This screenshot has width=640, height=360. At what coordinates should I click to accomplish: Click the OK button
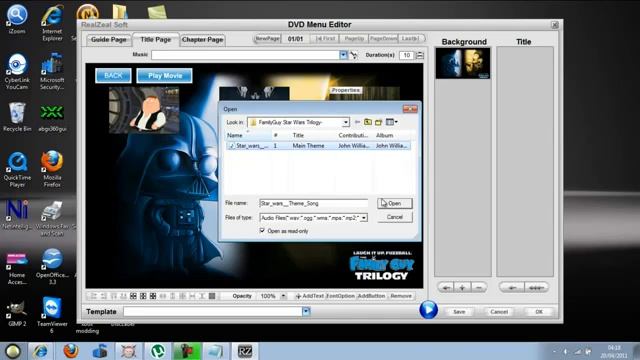tap(539, 311)
